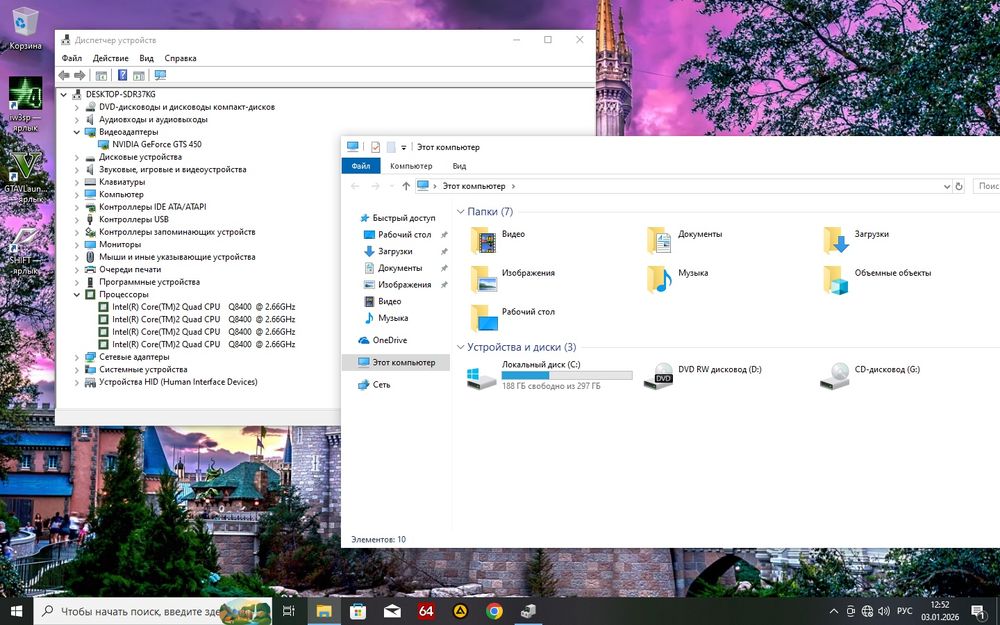The image size is (1000, 625).
Task: Select the Загрузки folder in Папки
Action: pos(857,240)
